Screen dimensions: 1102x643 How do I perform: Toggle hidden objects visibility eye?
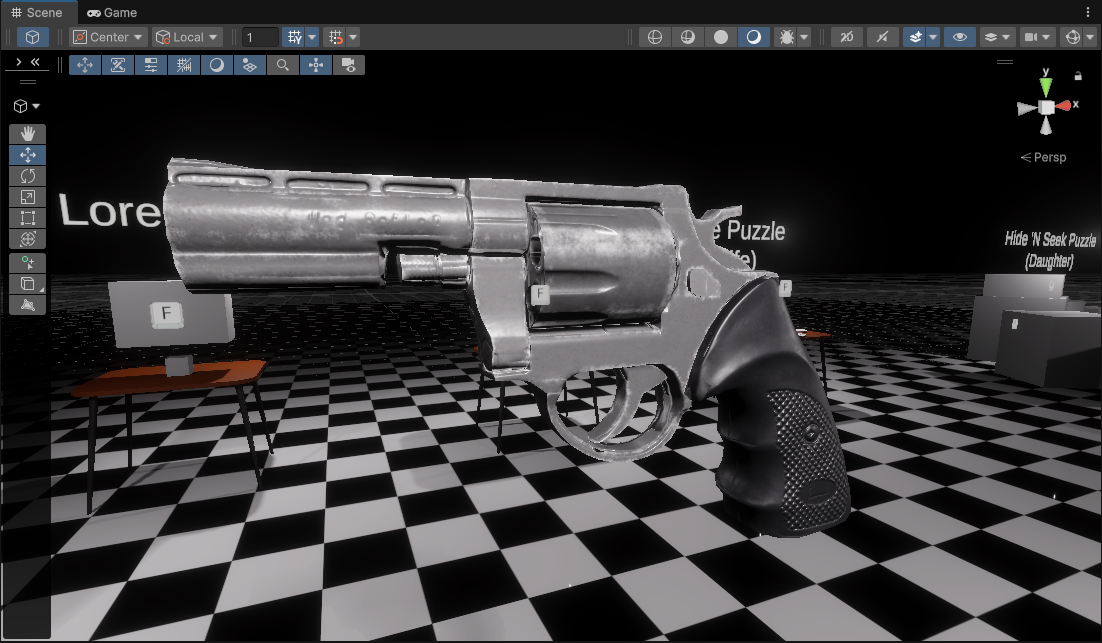tap(959, 37)
